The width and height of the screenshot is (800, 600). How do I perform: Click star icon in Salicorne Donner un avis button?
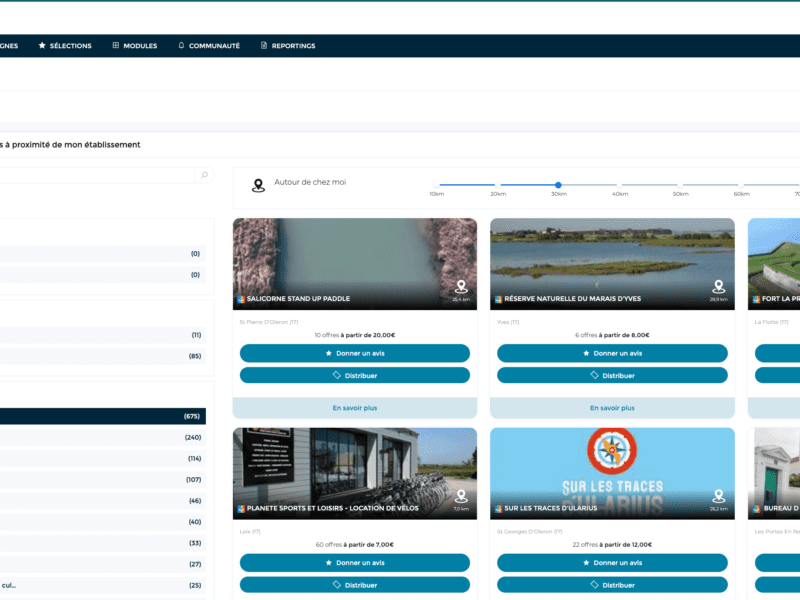click(x=329, y=353)
